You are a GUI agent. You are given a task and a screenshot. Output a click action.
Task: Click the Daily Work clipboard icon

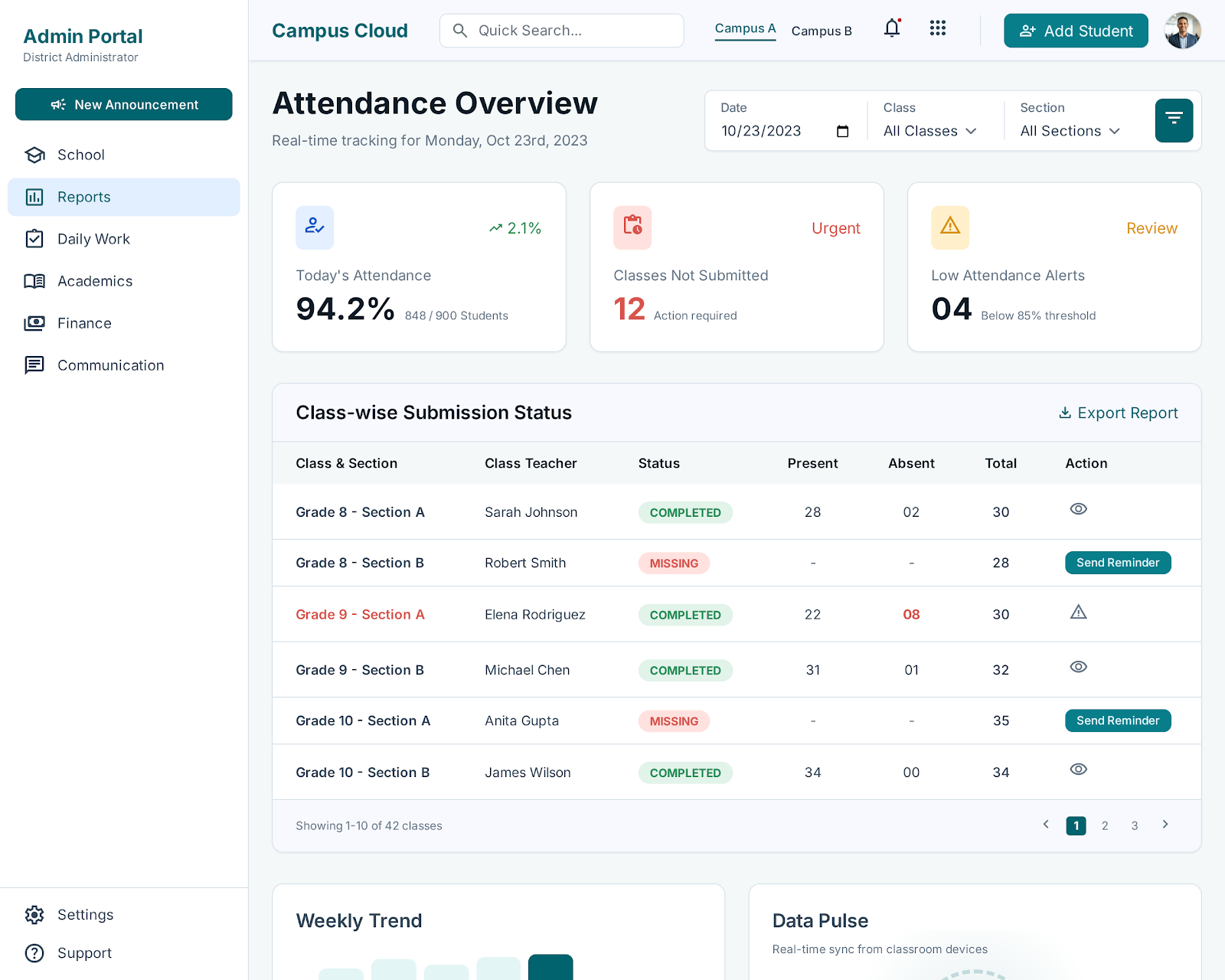(34, 239)
